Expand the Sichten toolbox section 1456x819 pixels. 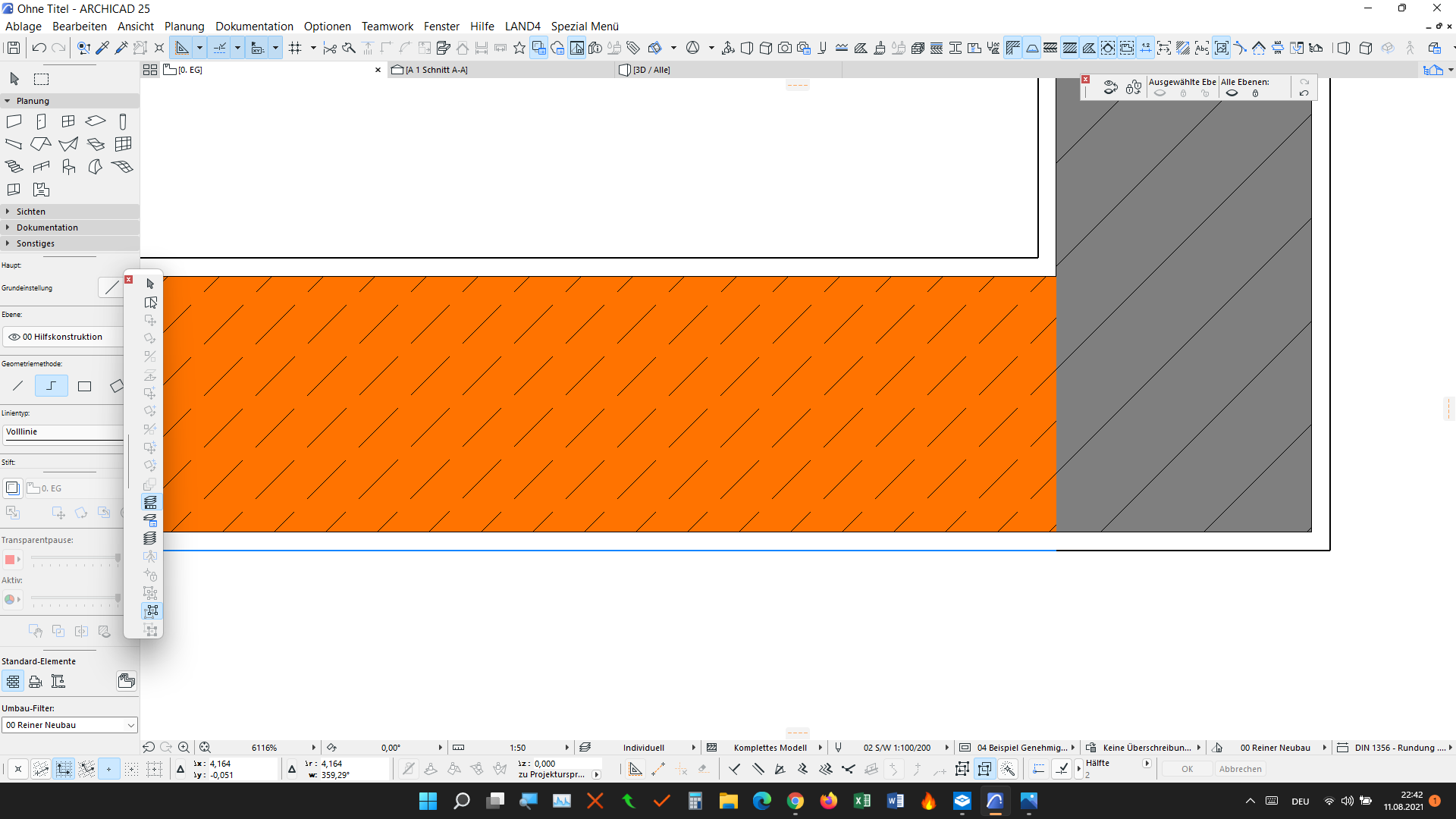pos(30,212)
